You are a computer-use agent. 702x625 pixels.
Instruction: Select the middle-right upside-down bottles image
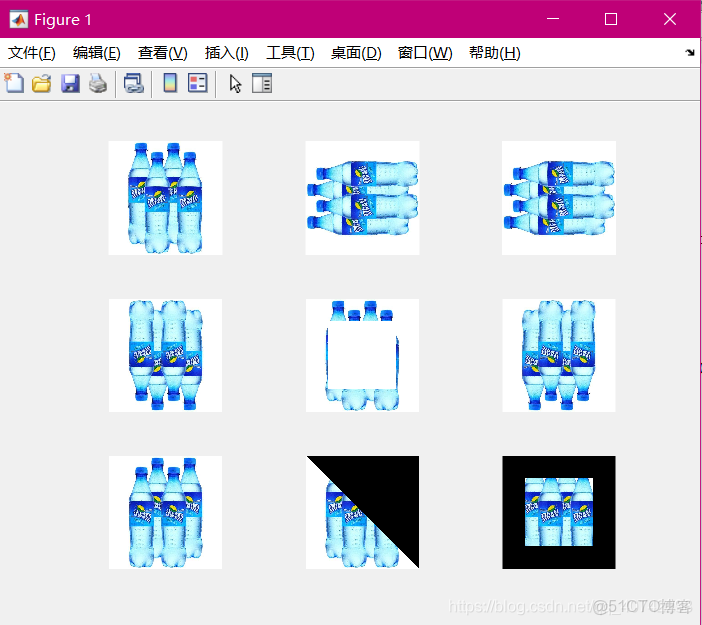pos(559,355)
